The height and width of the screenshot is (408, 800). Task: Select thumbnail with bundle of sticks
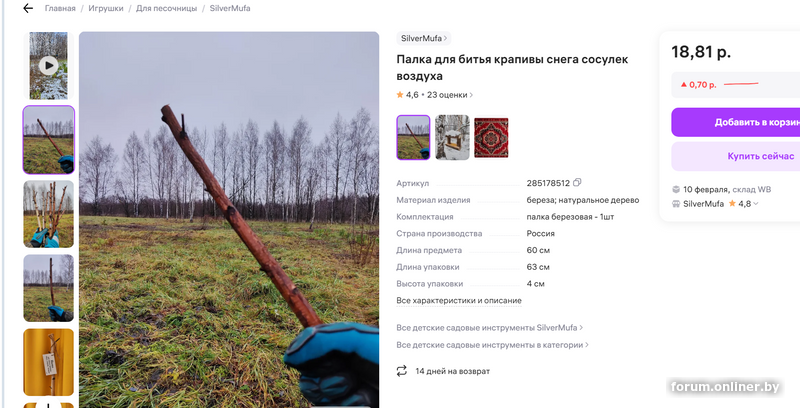(x=48, y=214)
